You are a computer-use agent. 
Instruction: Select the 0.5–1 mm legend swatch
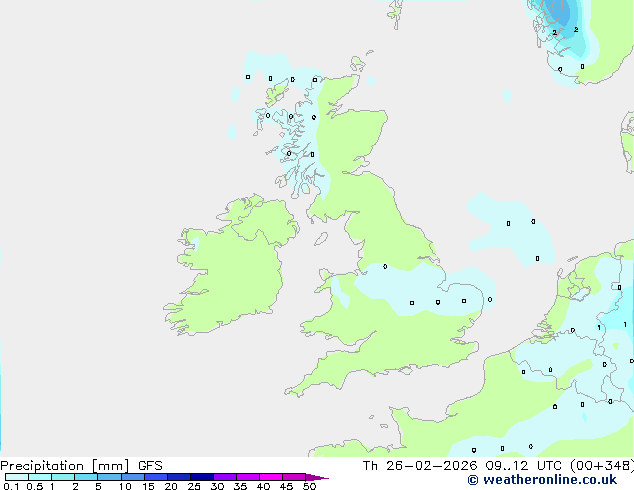point(40,477)
